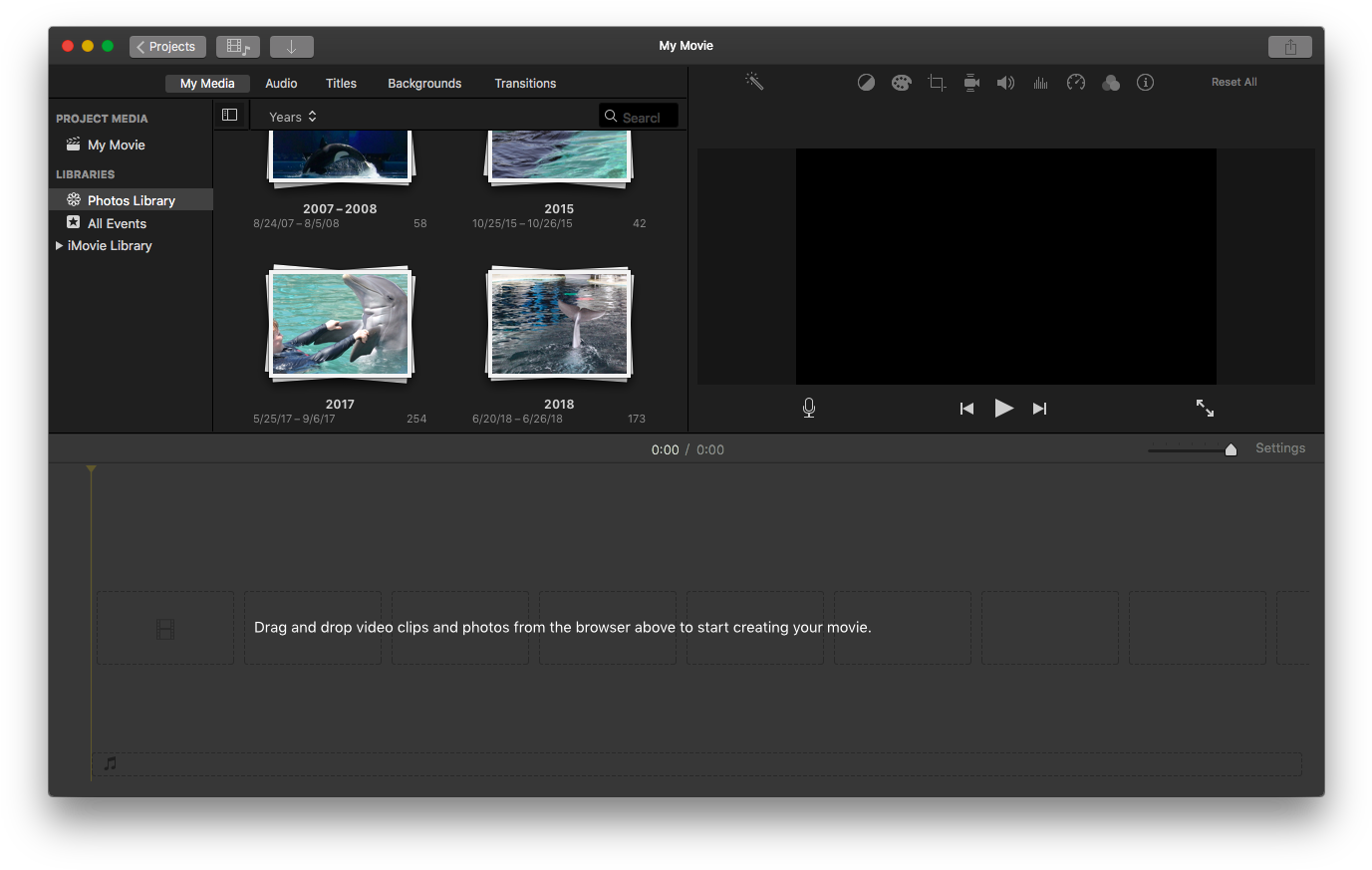Skip to the previous clip
Viewport: 1372px width, 870px height.
(x=966, y=409)
